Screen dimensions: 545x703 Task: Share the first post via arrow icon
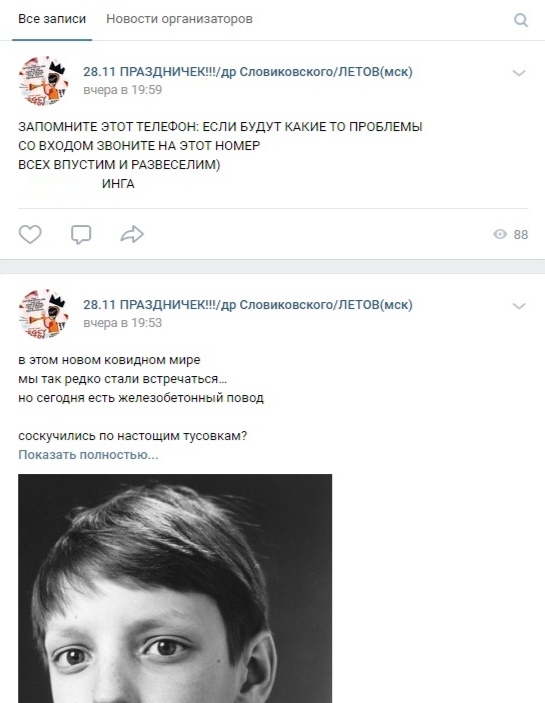click(x=132, y=234)
